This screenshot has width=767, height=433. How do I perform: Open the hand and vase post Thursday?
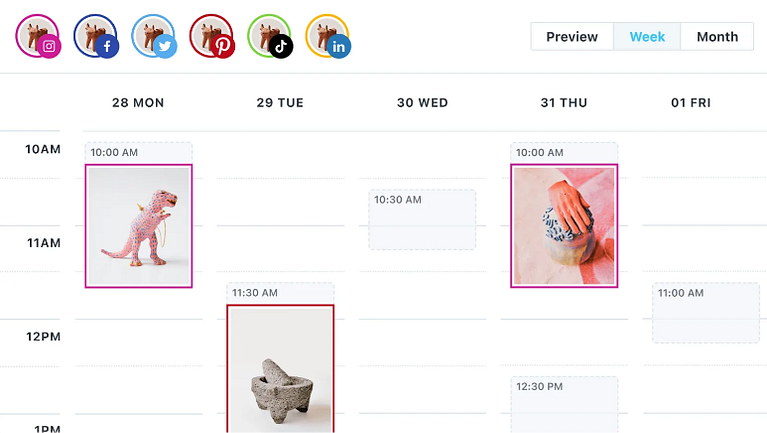564,226
